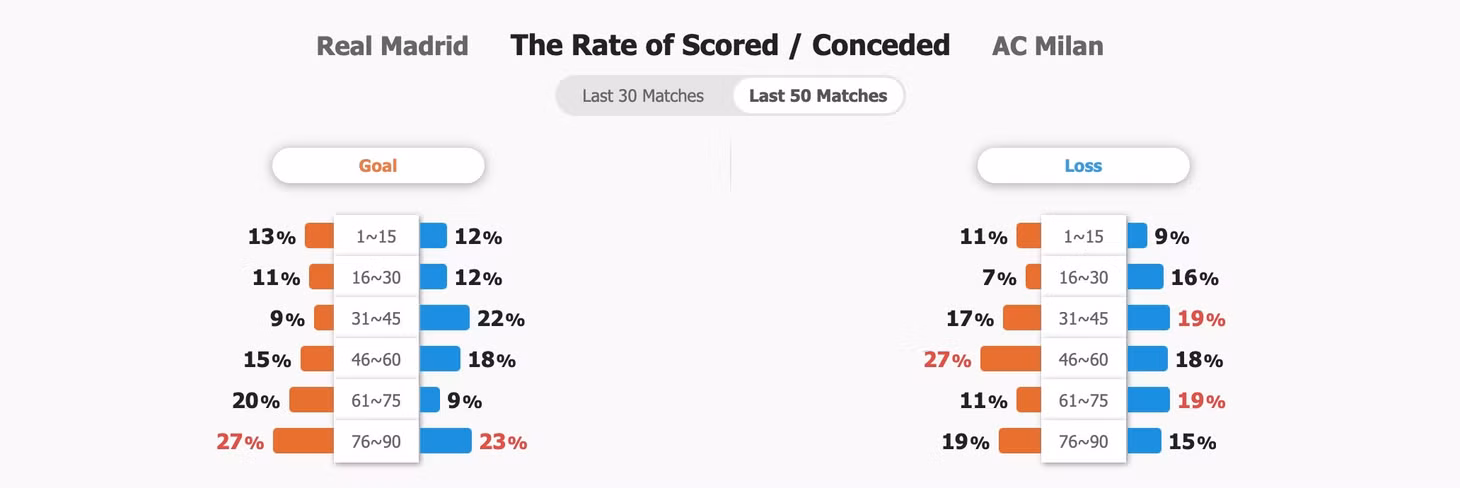The height and width of the screenshot is (488, 1460).
Task: Click the Loss 16~30 interval label
Action: 1084,277
